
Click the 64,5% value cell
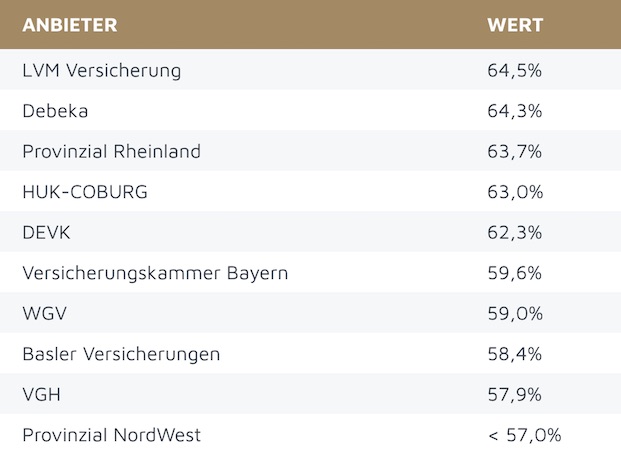click(x=514, y=71)
